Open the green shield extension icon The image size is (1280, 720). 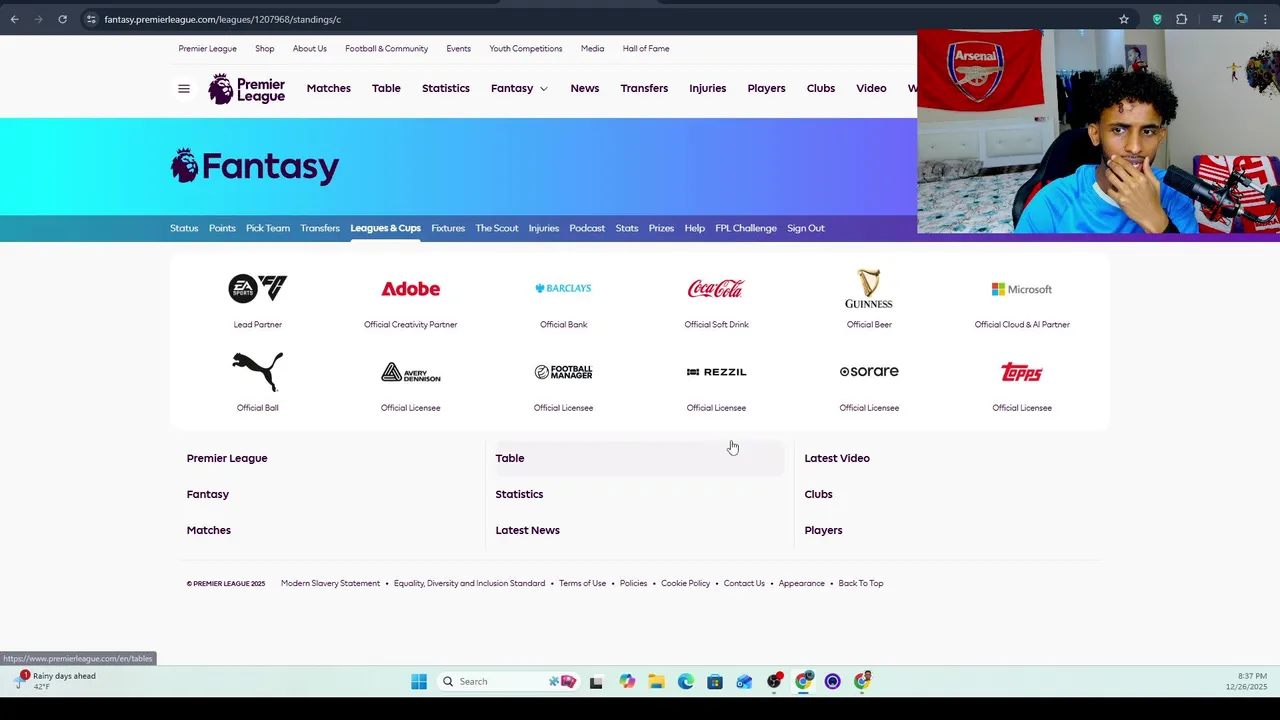click(1157, 19)
